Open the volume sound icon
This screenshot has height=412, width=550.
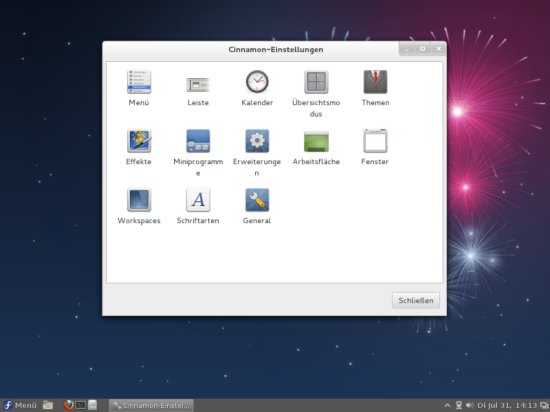[x=469, y=405]
